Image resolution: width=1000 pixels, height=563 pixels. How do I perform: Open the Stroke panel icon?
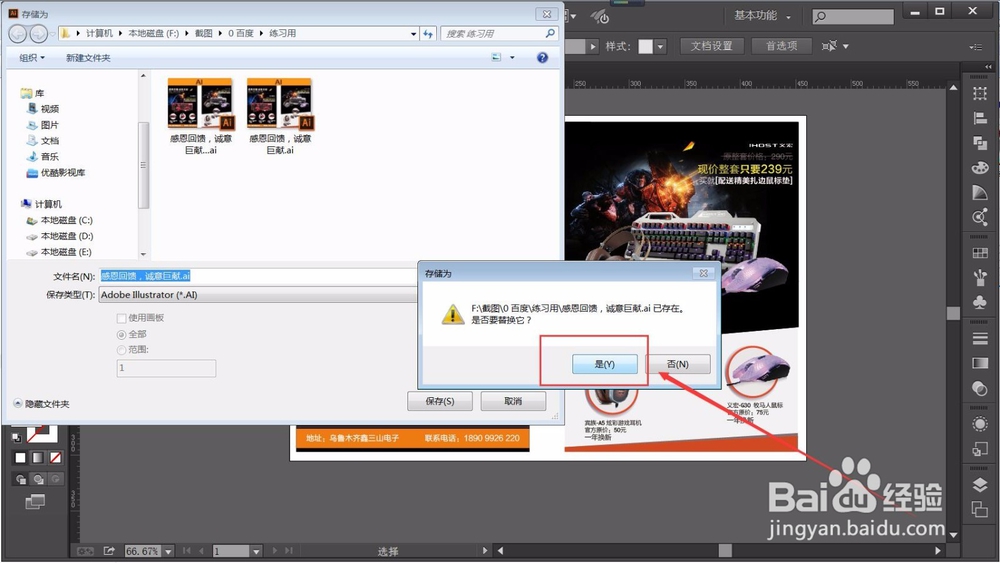coord(980,339)
